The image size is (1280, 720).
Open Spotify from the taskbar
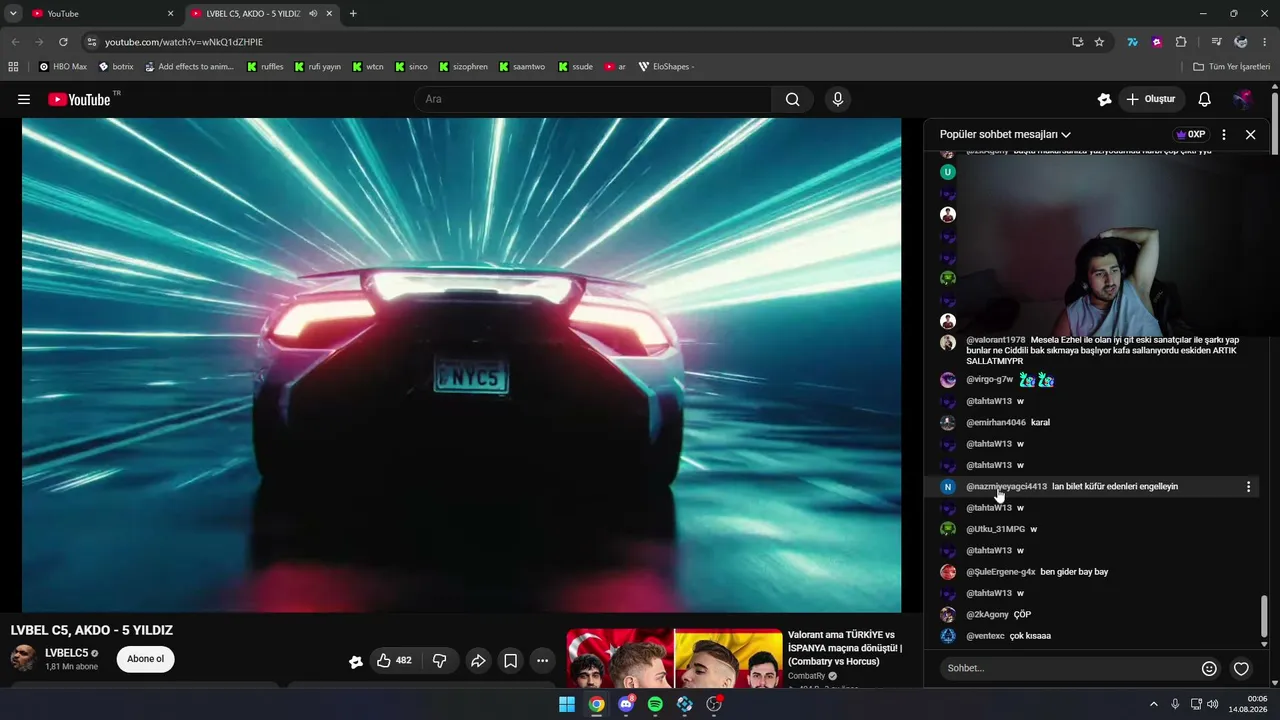point(655,704)
